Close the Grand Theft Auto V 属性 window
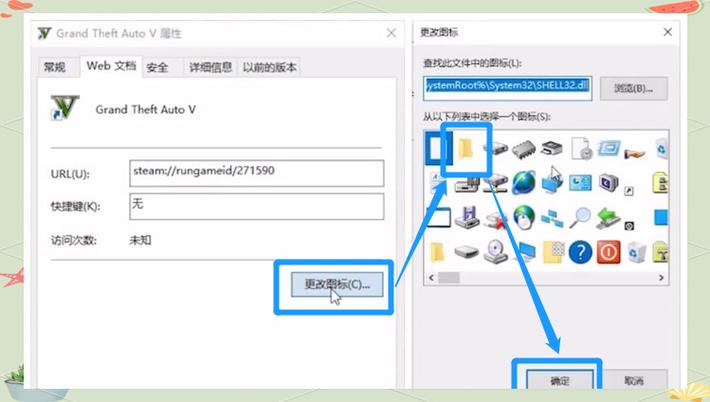The image size is (710, 402). click(391, 33)
